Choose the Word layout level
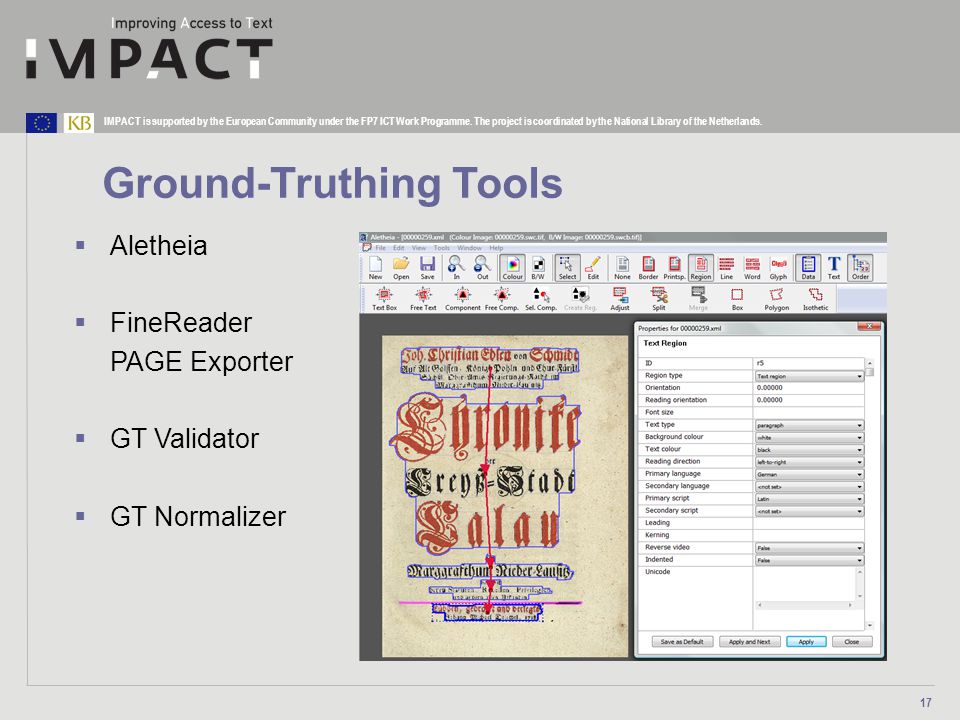 (752, 268)
